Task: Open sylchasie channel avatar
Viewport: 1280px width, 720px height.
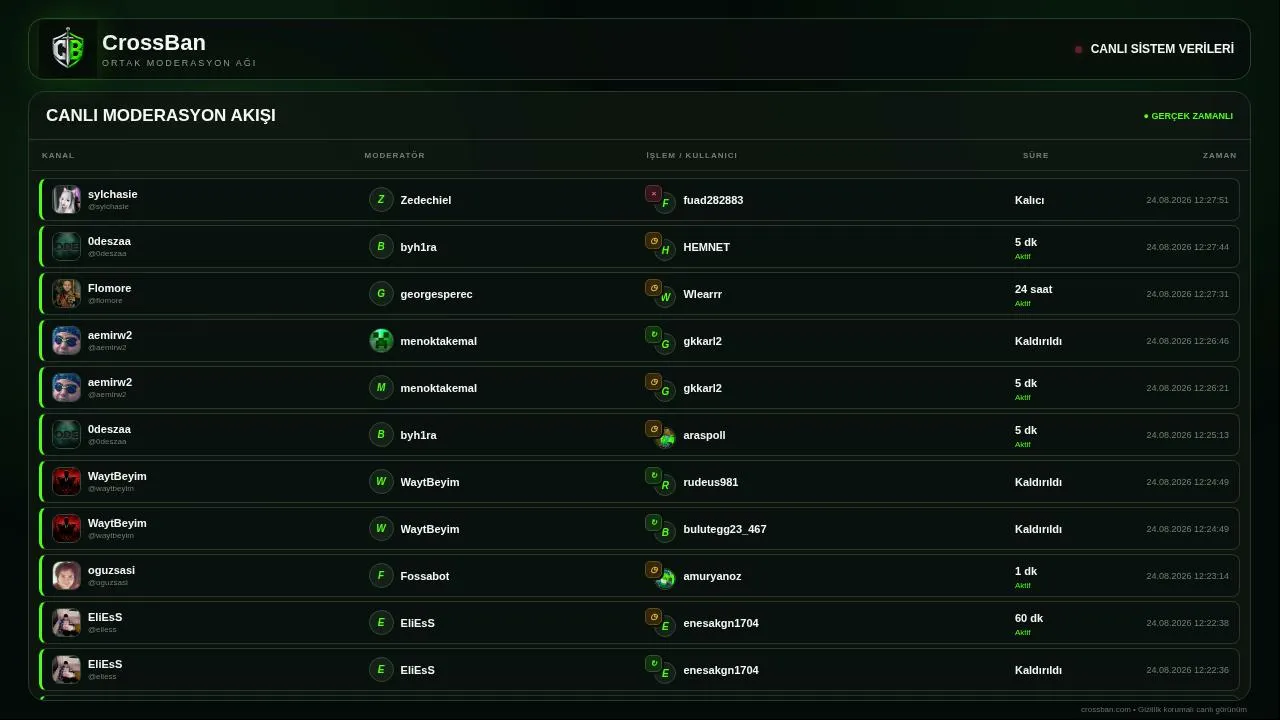Action: [66, 199]
